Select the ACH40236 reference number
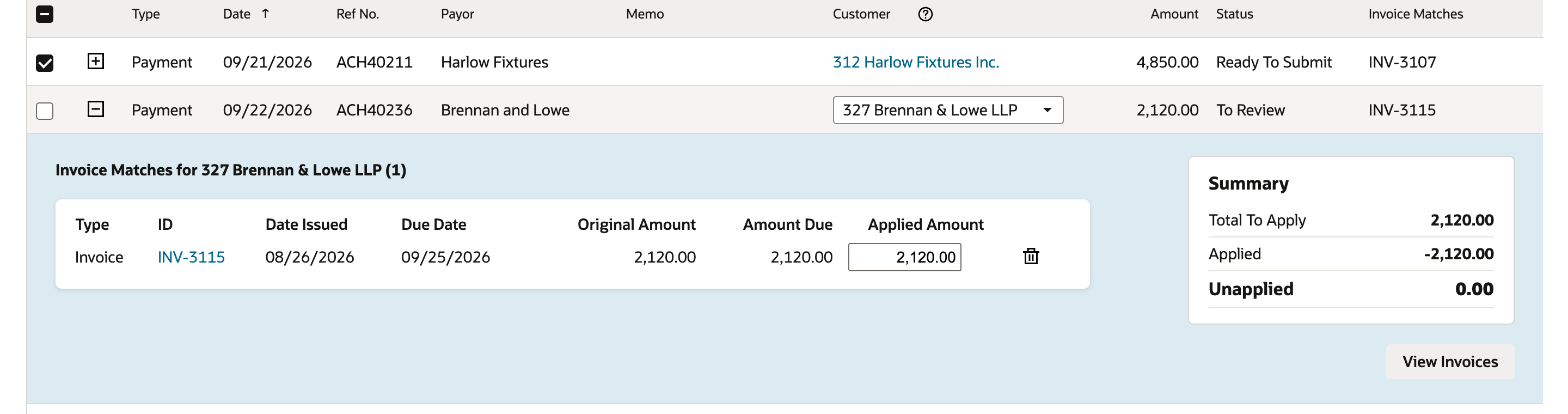1568x414 pixels. (x=375, y=110)
